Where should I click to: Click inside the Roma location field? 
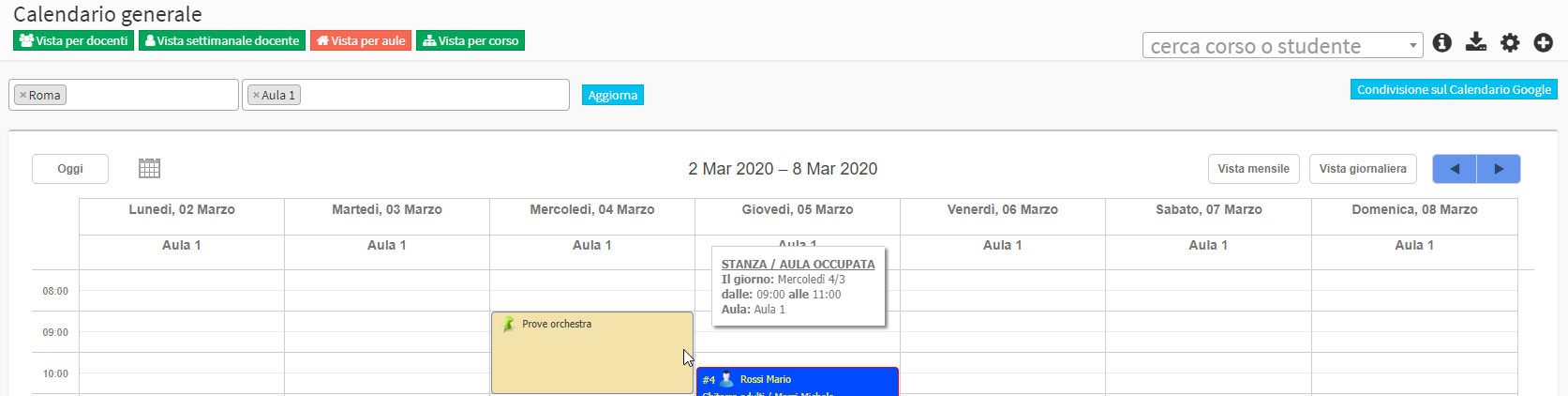point(124,95)
